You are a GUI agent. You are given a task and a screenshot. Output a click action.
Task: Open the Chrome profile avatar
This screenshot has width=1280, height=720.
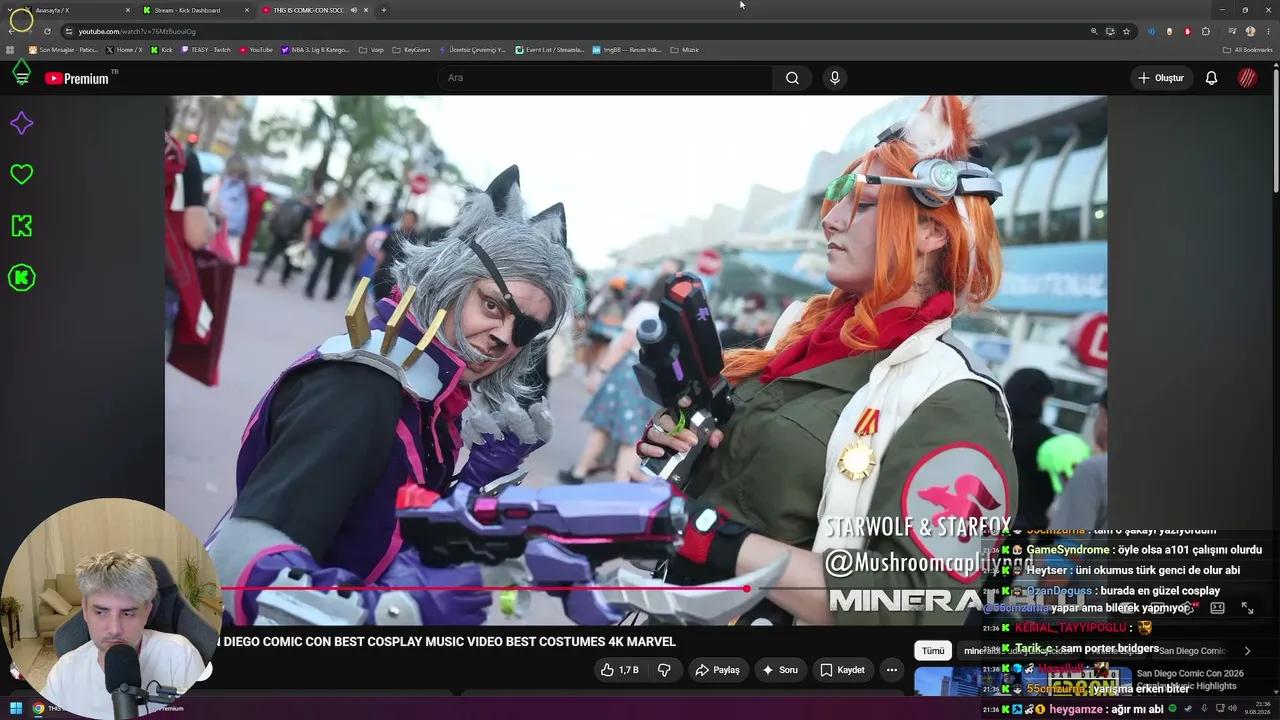point(1250,31)
